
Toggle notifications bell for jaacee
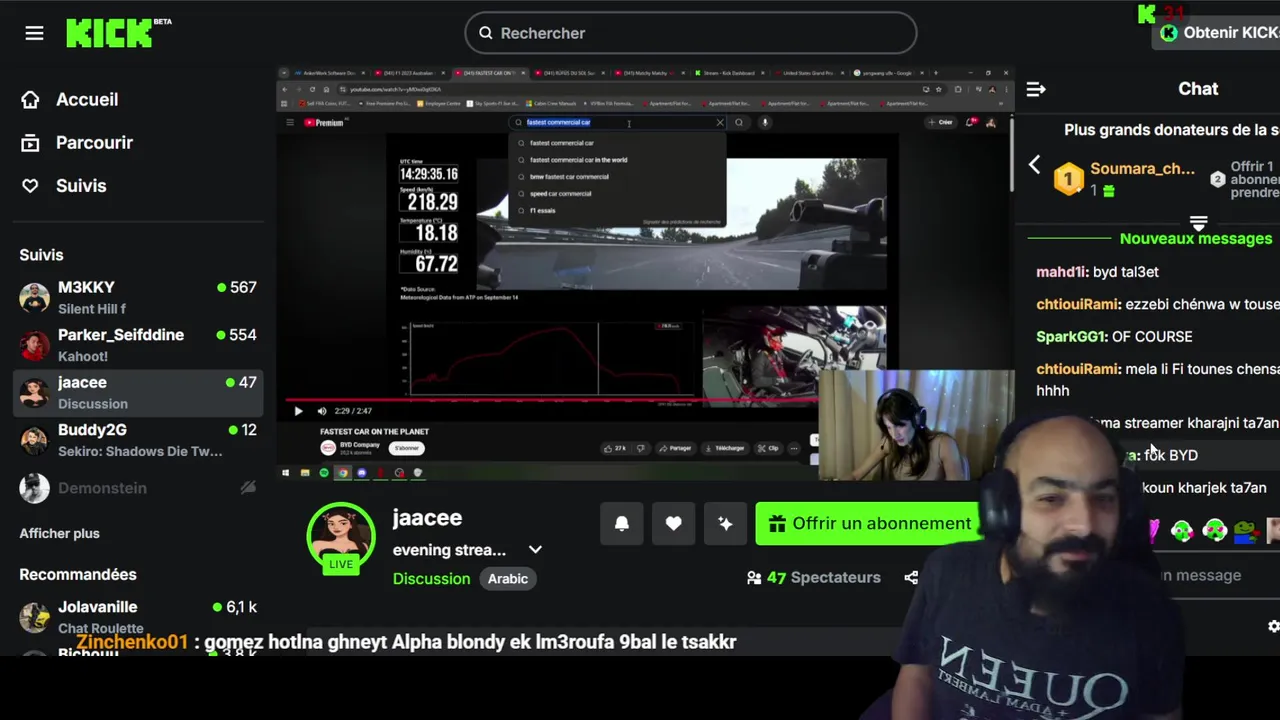click(x=621, y=524)
